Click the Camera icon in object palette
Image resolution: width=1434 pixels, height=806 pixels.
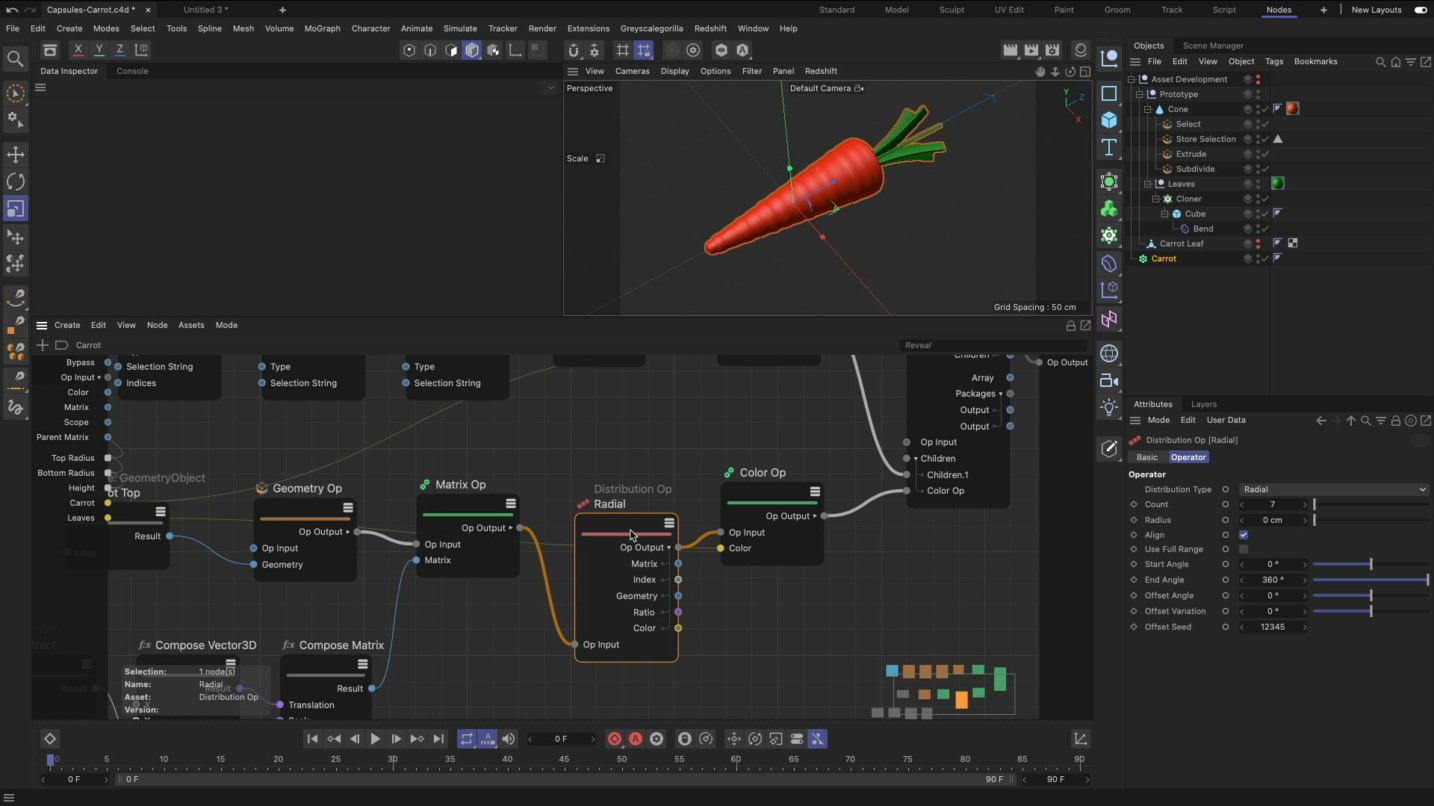pyautogui.click(x=1109, y=381)
